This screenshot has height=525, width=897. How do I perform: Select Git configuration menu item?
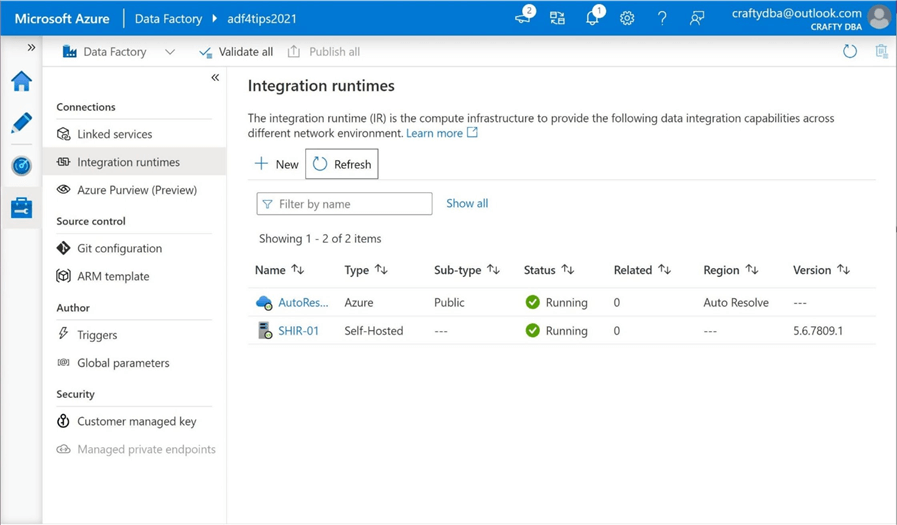119,248
